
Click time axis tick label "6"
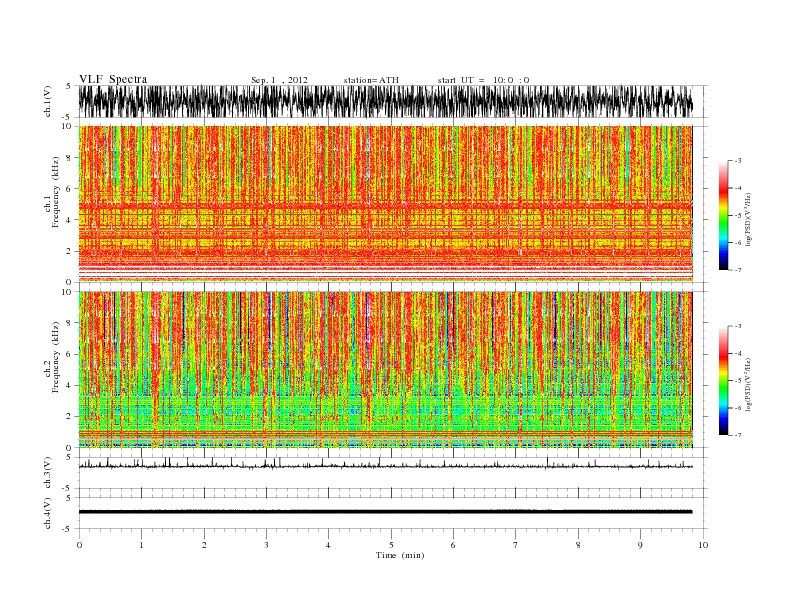[x=453, y=545]
